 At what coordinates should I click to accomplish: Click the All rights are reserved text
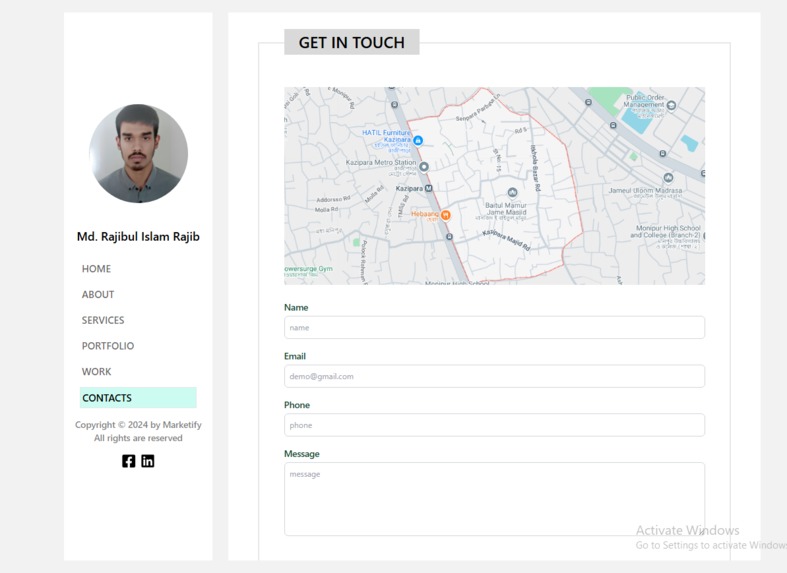click(x=138, y=438)
